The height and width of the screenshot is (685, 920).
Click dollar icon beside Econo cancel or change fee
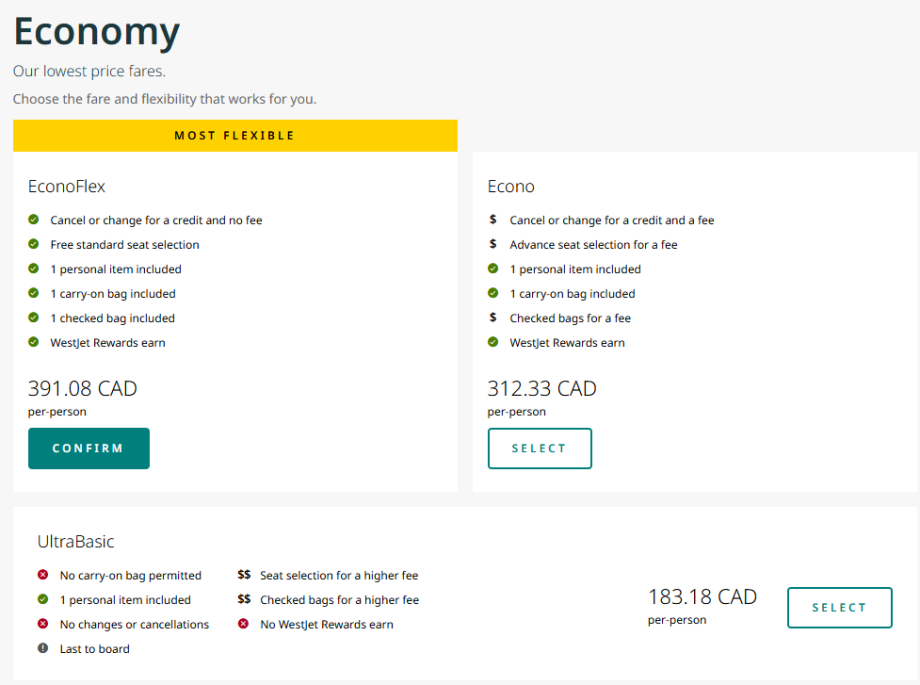click(x=493, y=220)
